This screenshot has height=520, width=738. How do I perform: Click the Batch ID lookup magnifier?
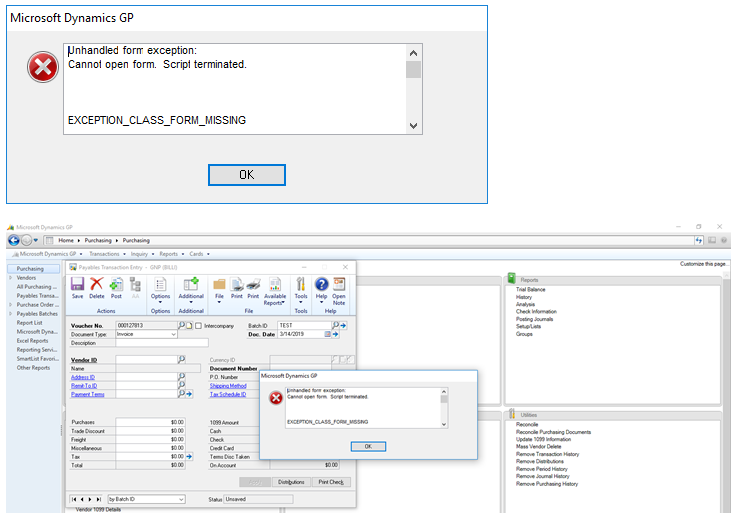coord(336,325)
